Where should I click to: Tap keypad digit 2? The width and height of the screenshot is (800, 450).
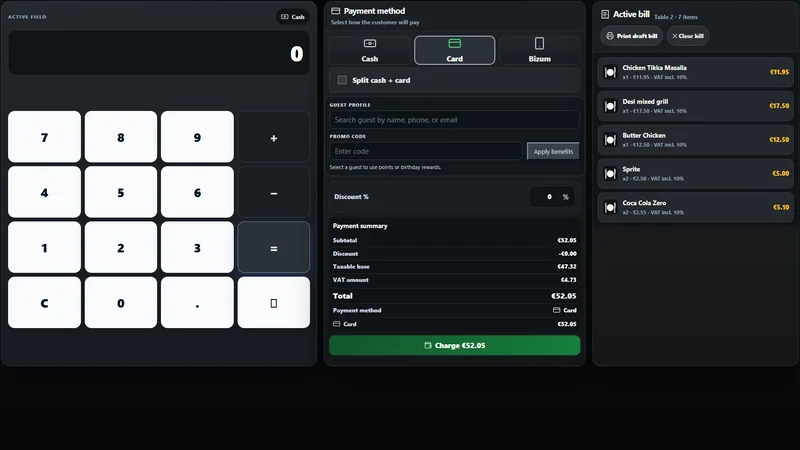pyautogui.click(x=121, y=247)
